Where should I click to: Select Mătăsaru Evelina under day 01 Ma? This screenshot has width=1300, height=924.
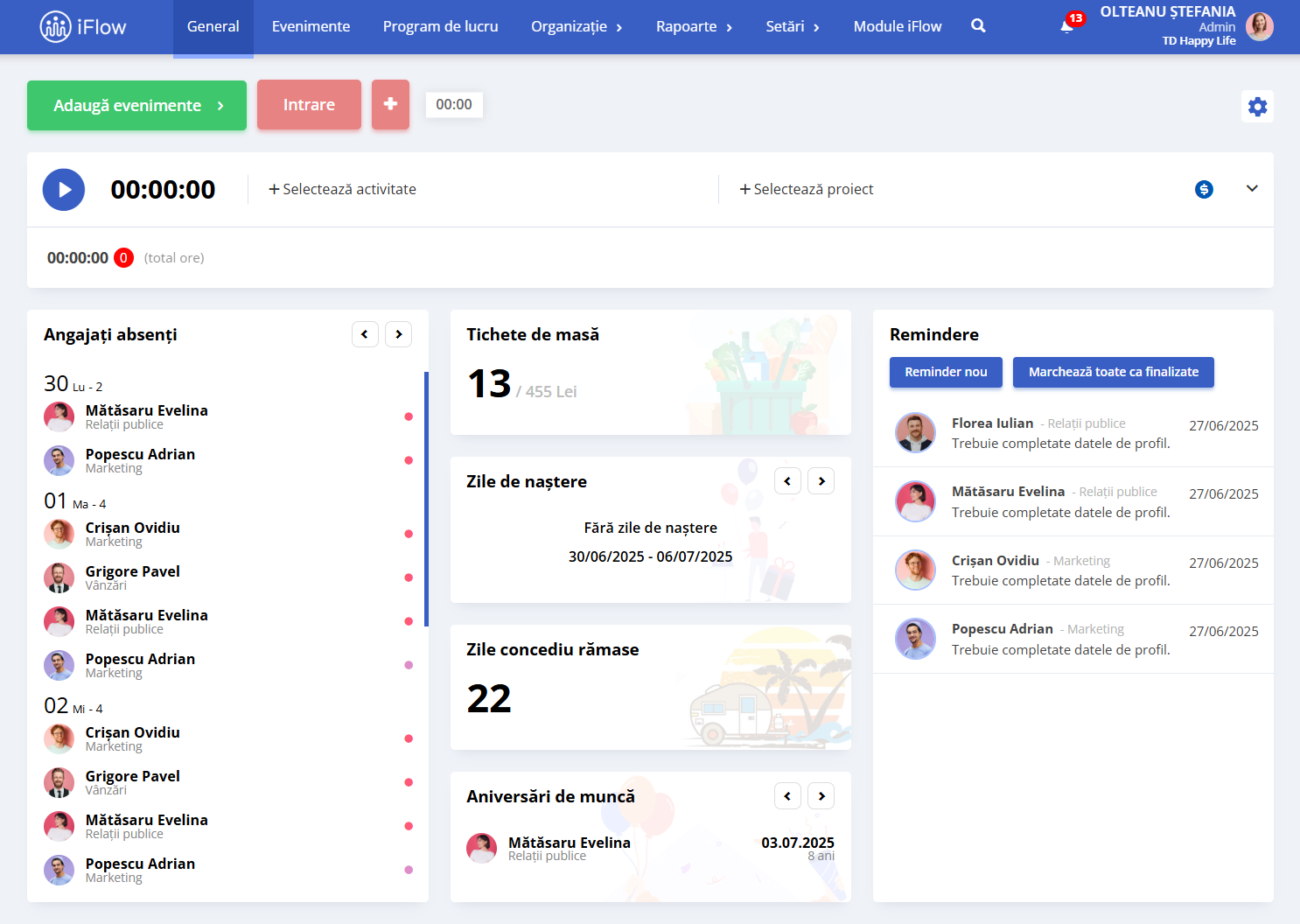[x=227, y=621]
